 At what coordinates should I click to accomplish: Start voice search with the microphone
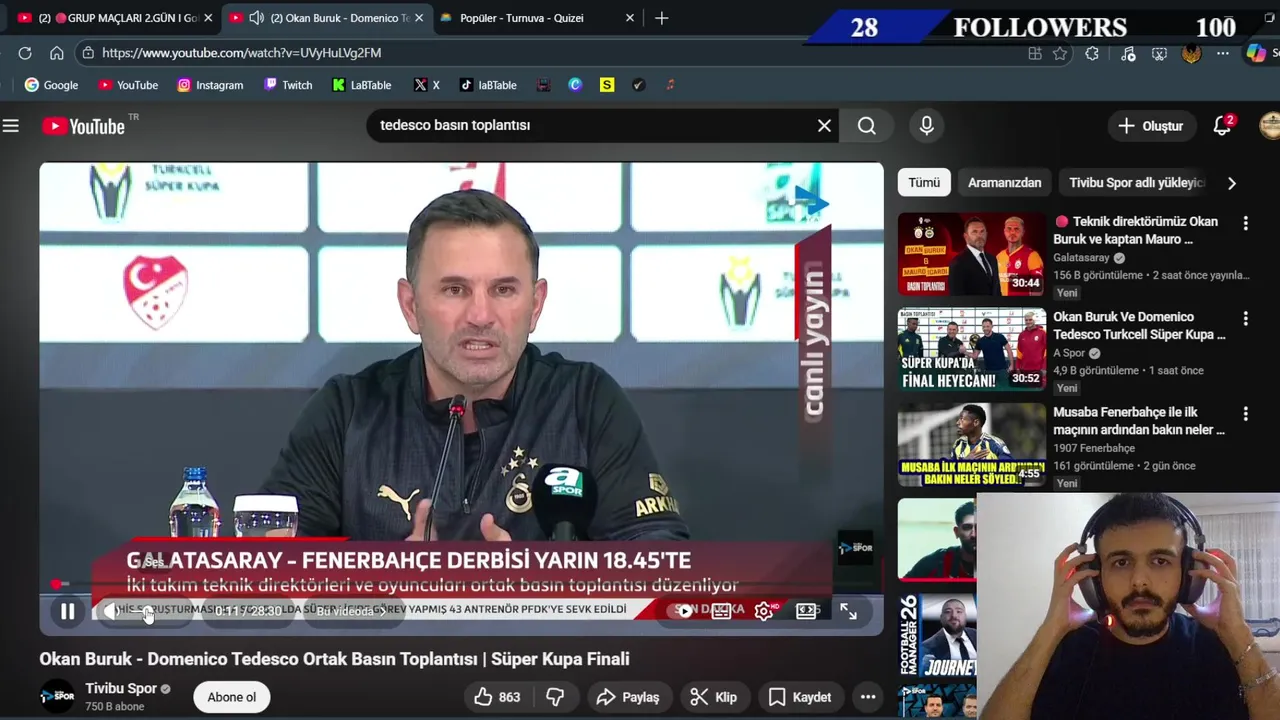pos(927,126)
